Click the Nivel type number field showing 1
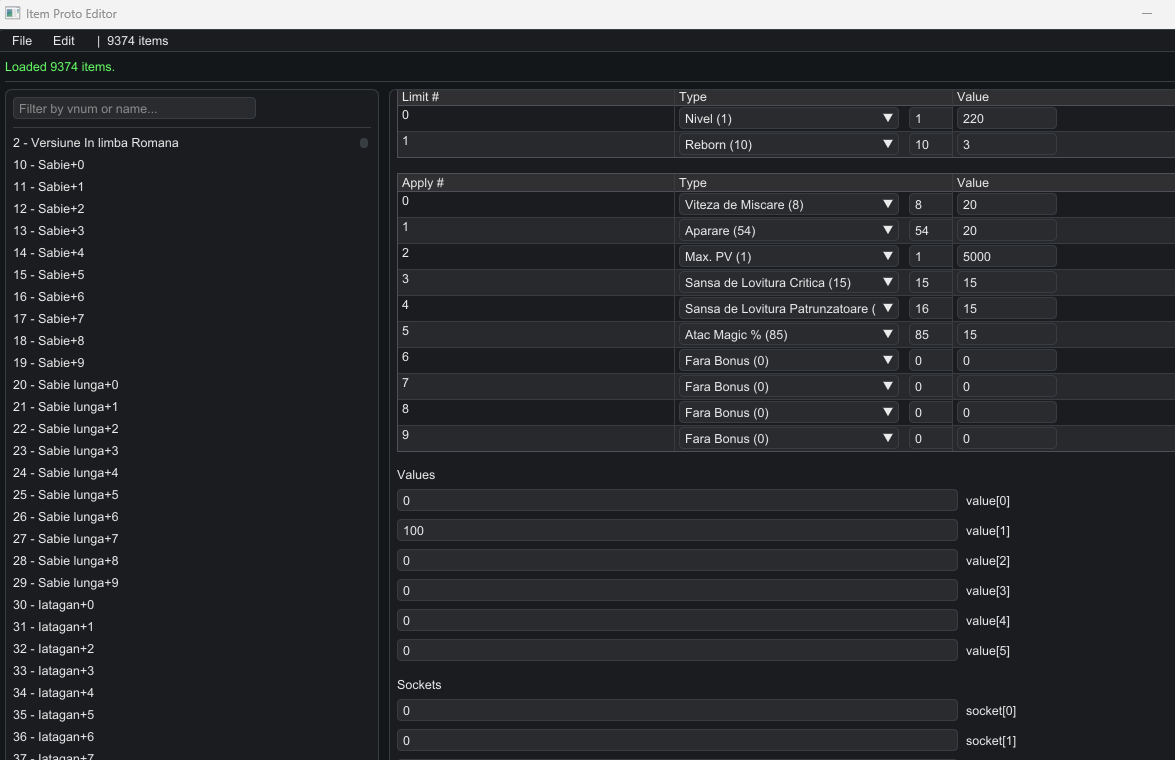Image resolution: width=1175 pixels, height=760 pixels. click(930, 118)
